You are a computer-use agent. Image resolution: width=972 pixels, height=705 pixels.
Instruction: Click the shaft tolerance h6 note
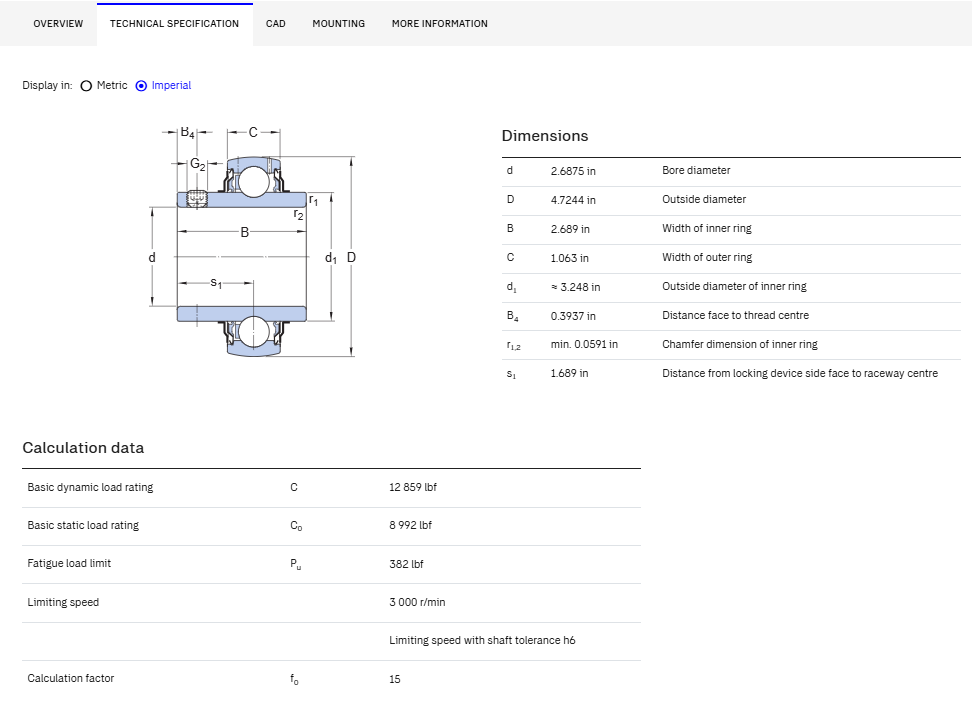[482, 641]
